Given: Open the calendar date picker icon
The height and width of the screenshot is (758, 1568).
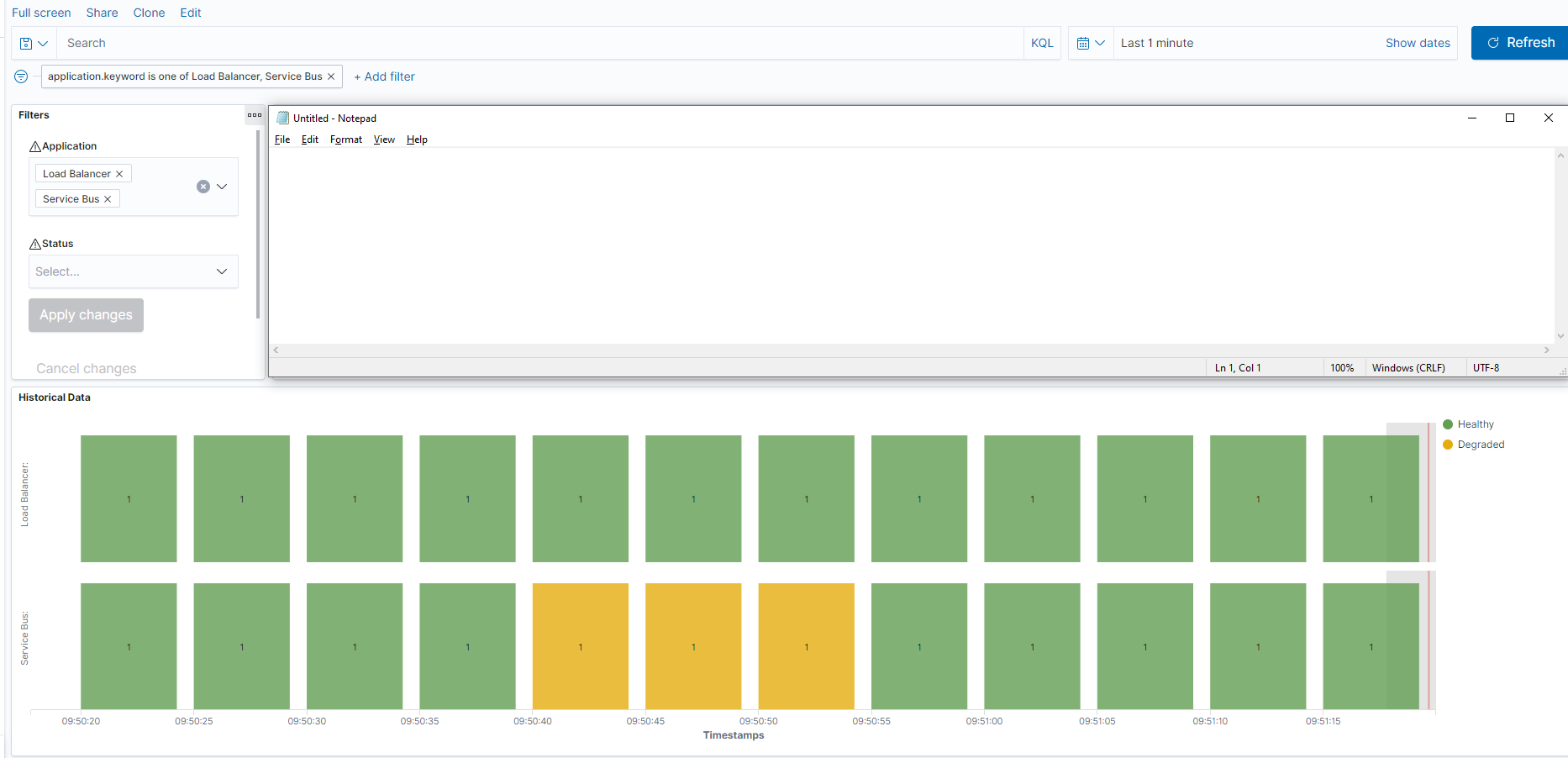Looking at the screenshot, I should tap(1085, 42).
